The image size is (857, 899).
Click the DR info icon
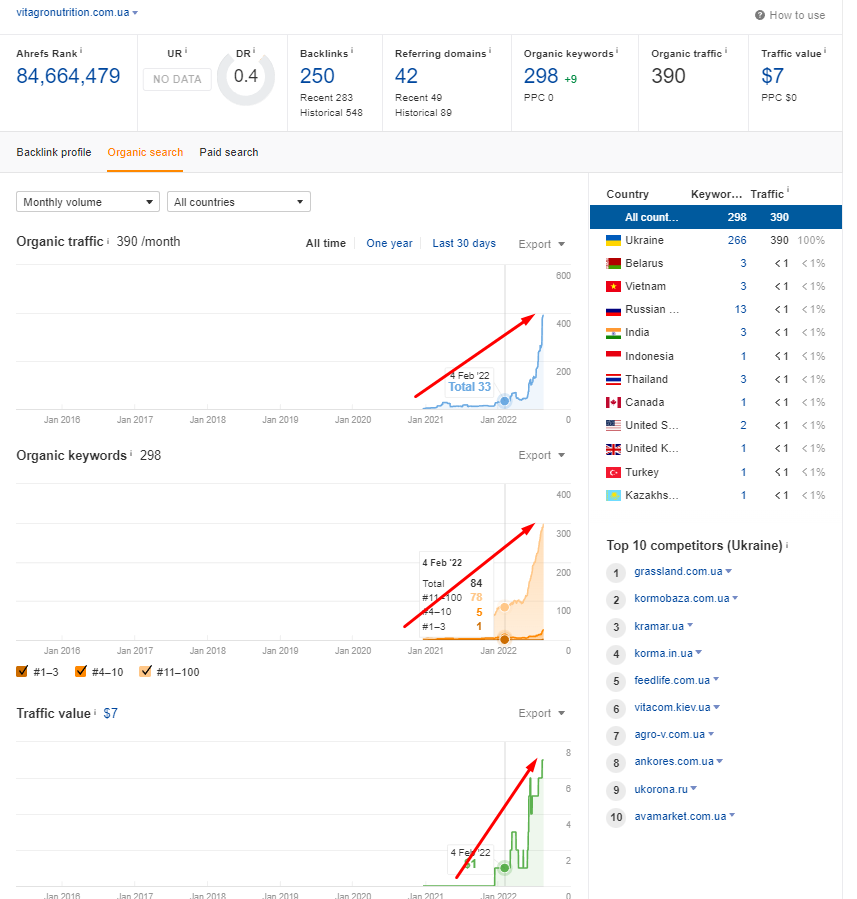click(254, 51)
